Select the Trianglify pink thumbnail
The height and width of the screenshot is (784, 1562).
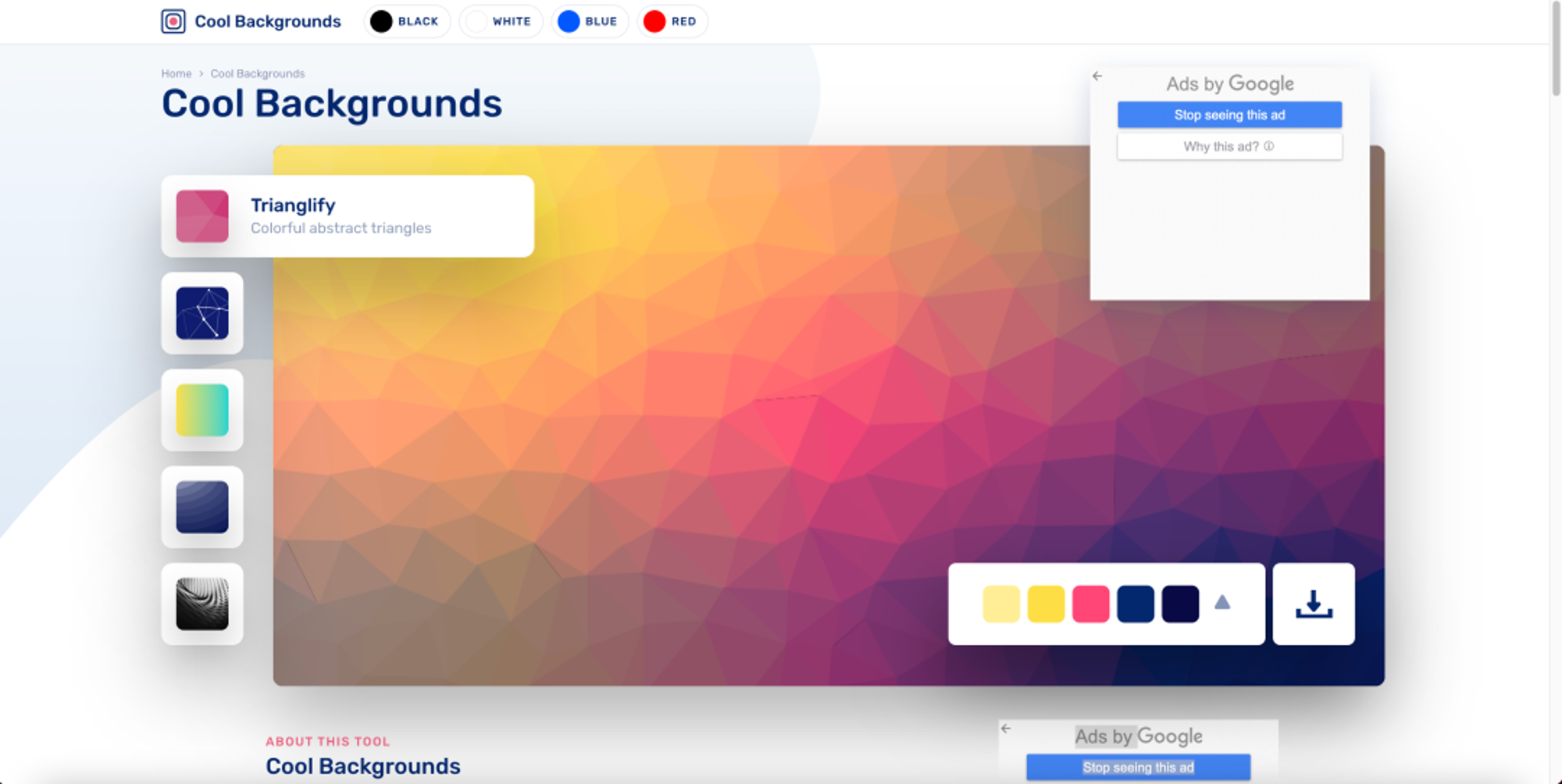pyautogui.click(x=202, y=216)
